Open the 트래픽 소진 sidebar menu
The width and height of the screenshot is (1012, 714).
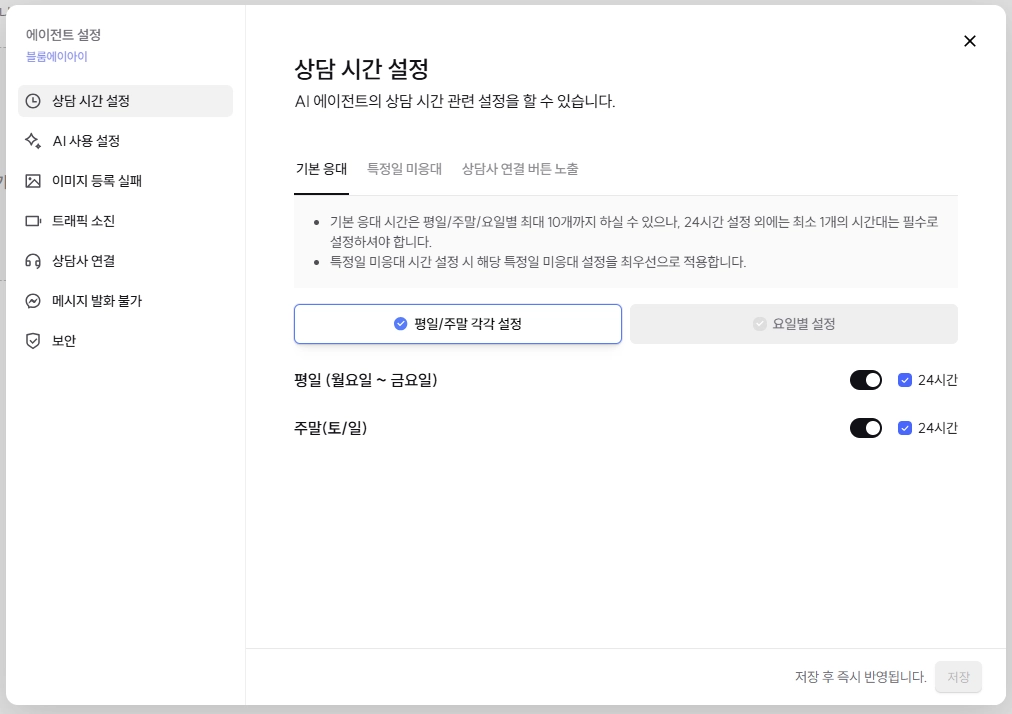click(x=125, y=221)
